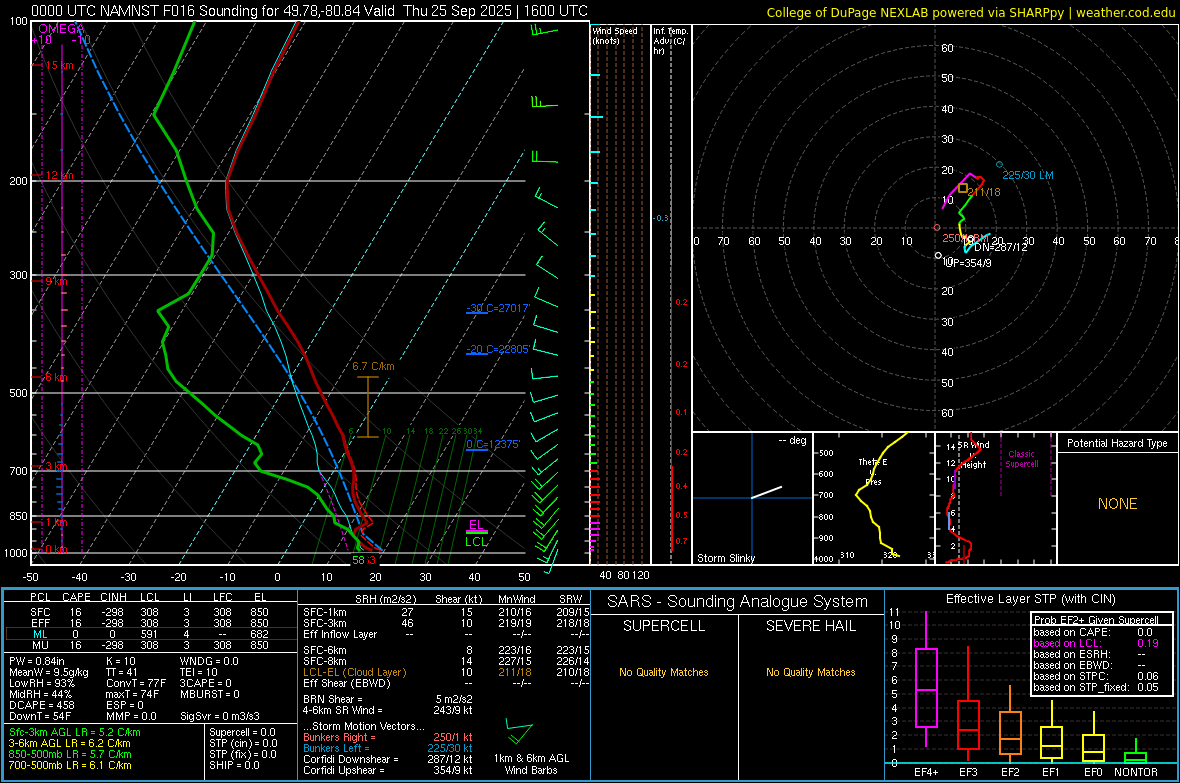This screenshot has width=1180, height=783.
Task: Click the green NONTOR box plot
Action: click(x=1136, y=753)
